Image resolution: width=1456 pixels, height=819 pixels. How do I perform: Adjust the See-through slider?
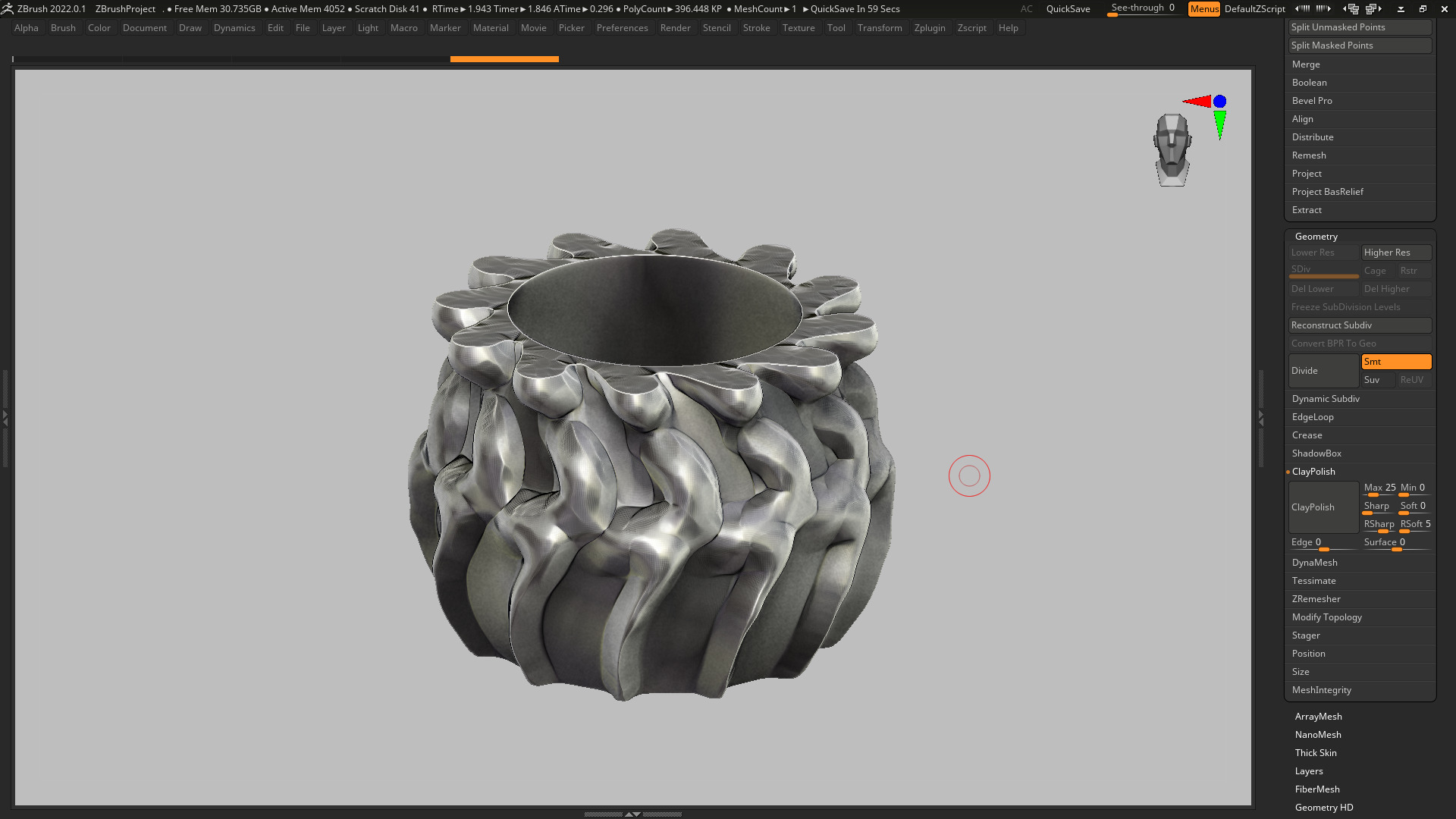1143,9
